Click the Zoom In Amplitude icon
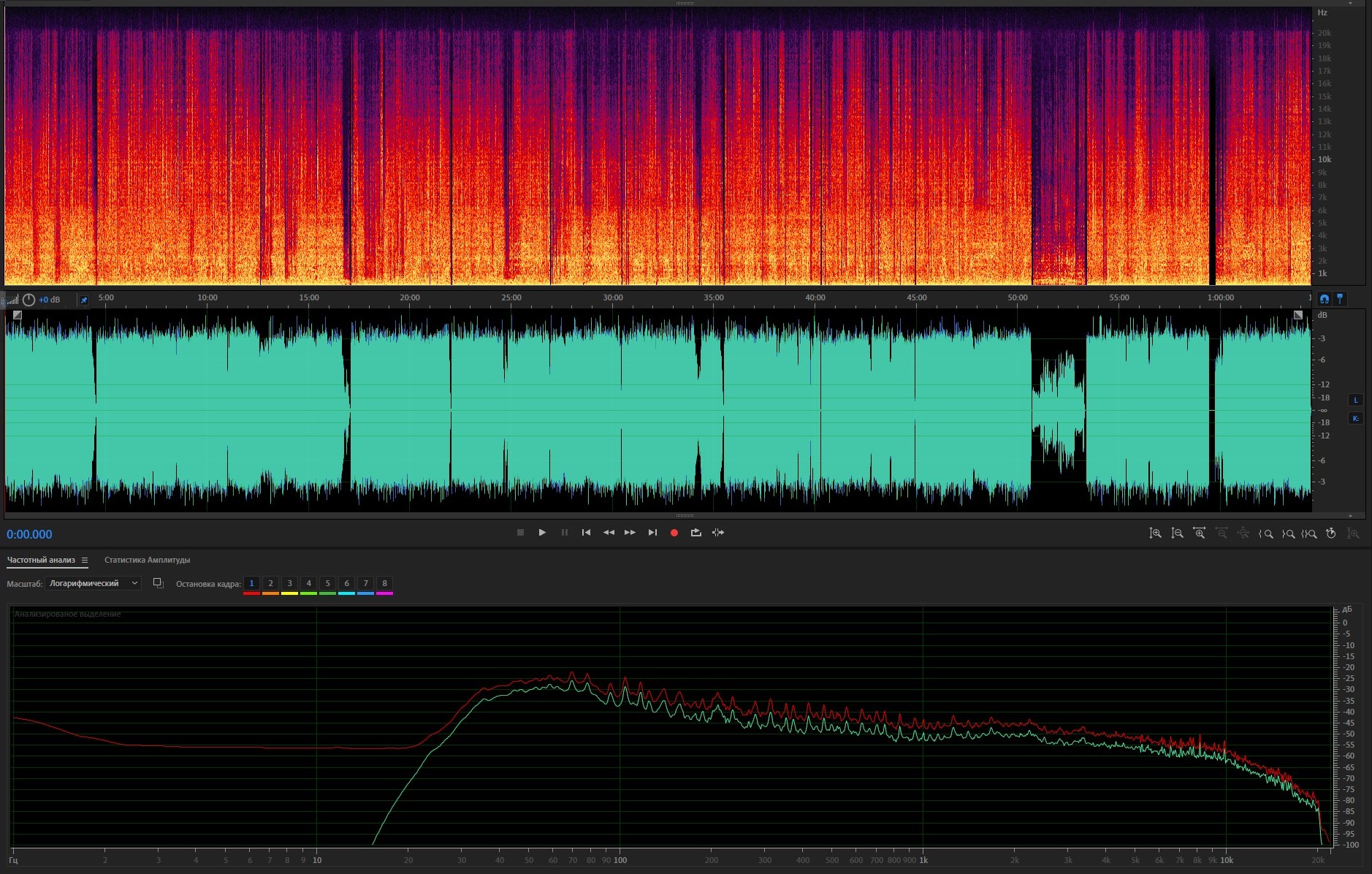This screenshot has width=1372, height=874. pos(1155,533)
